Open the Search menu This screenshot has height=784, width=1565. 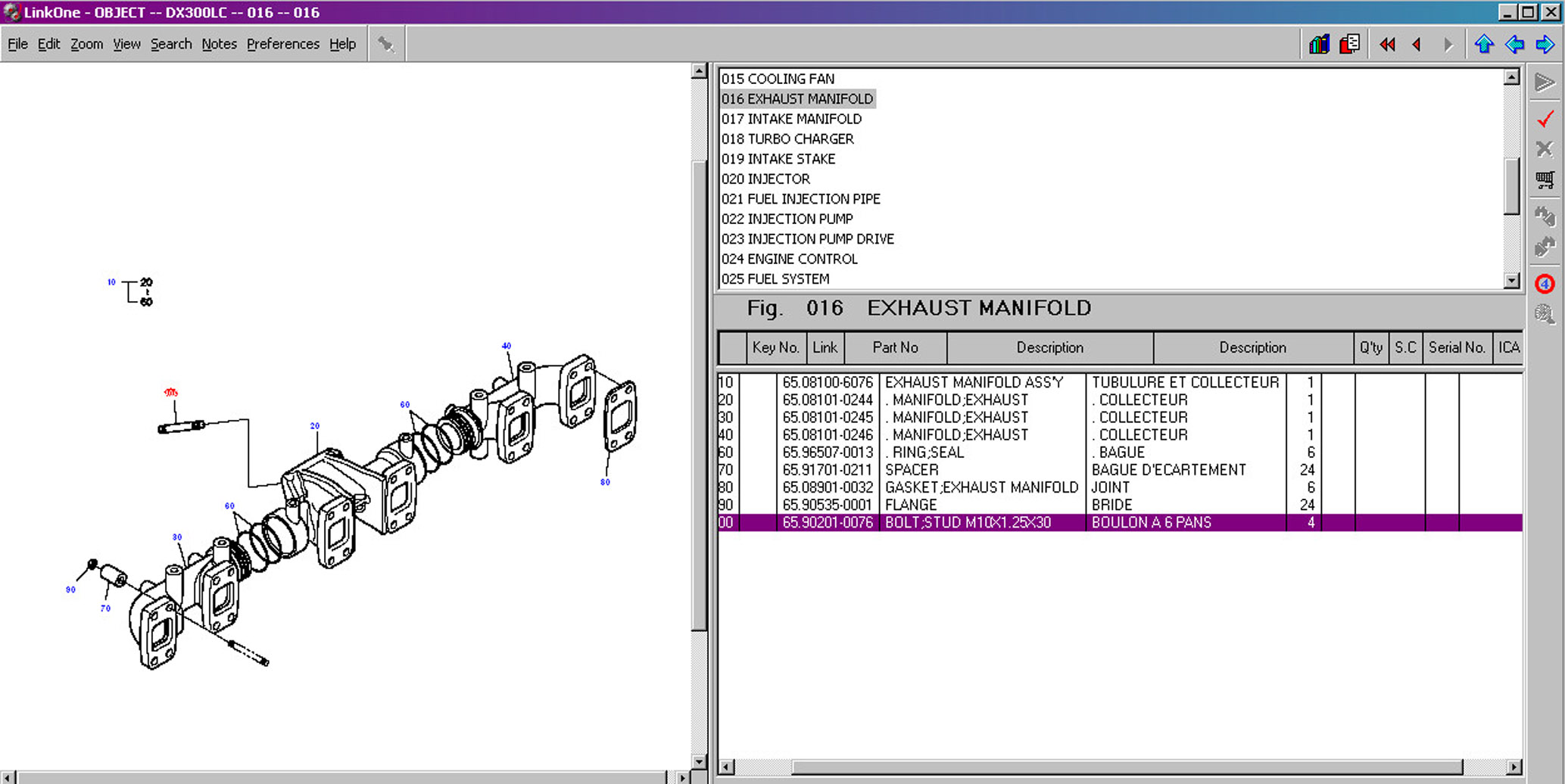coord(171,44)
